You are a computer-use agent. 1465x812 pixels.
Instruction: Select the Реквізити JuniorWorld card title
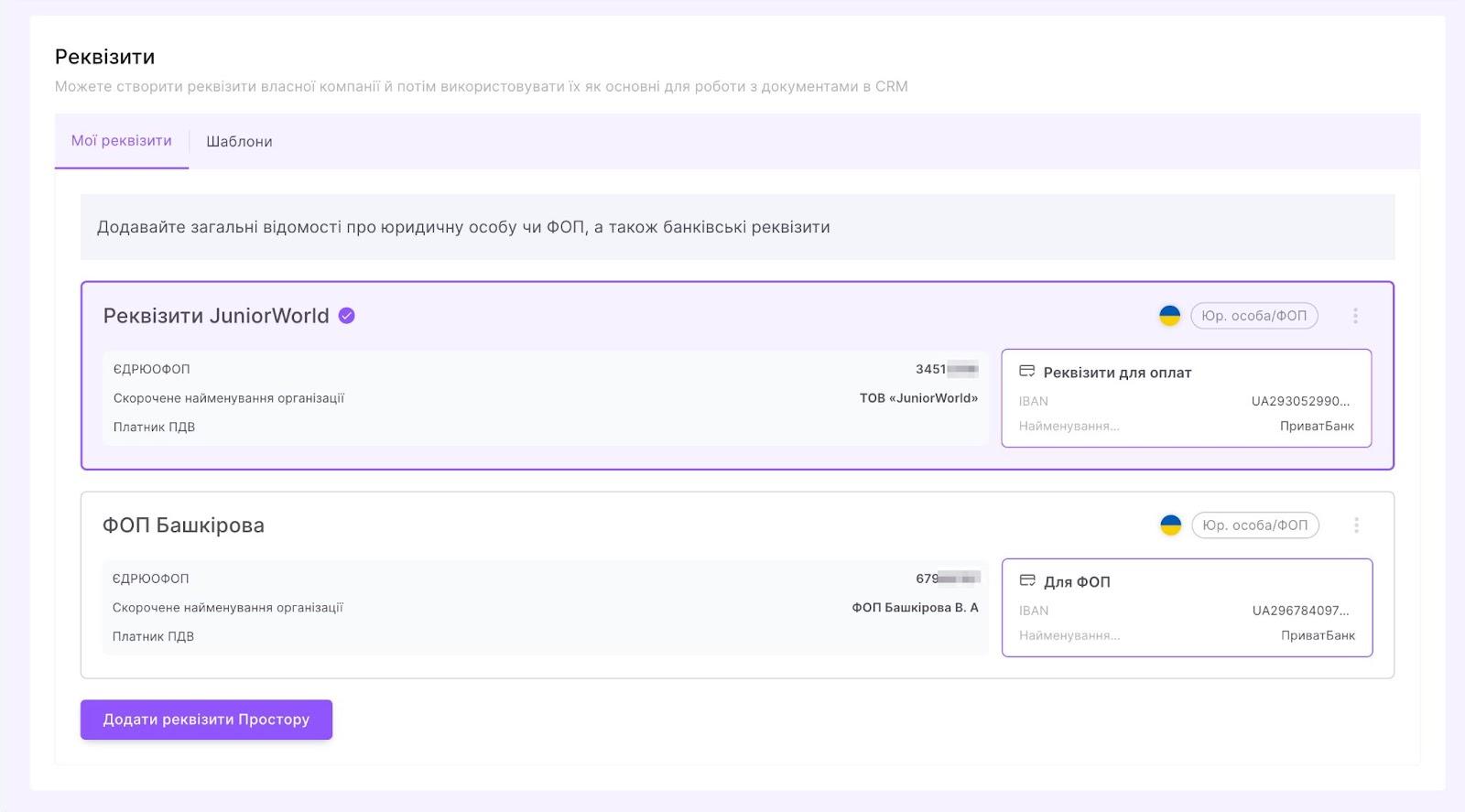[216, 316]
